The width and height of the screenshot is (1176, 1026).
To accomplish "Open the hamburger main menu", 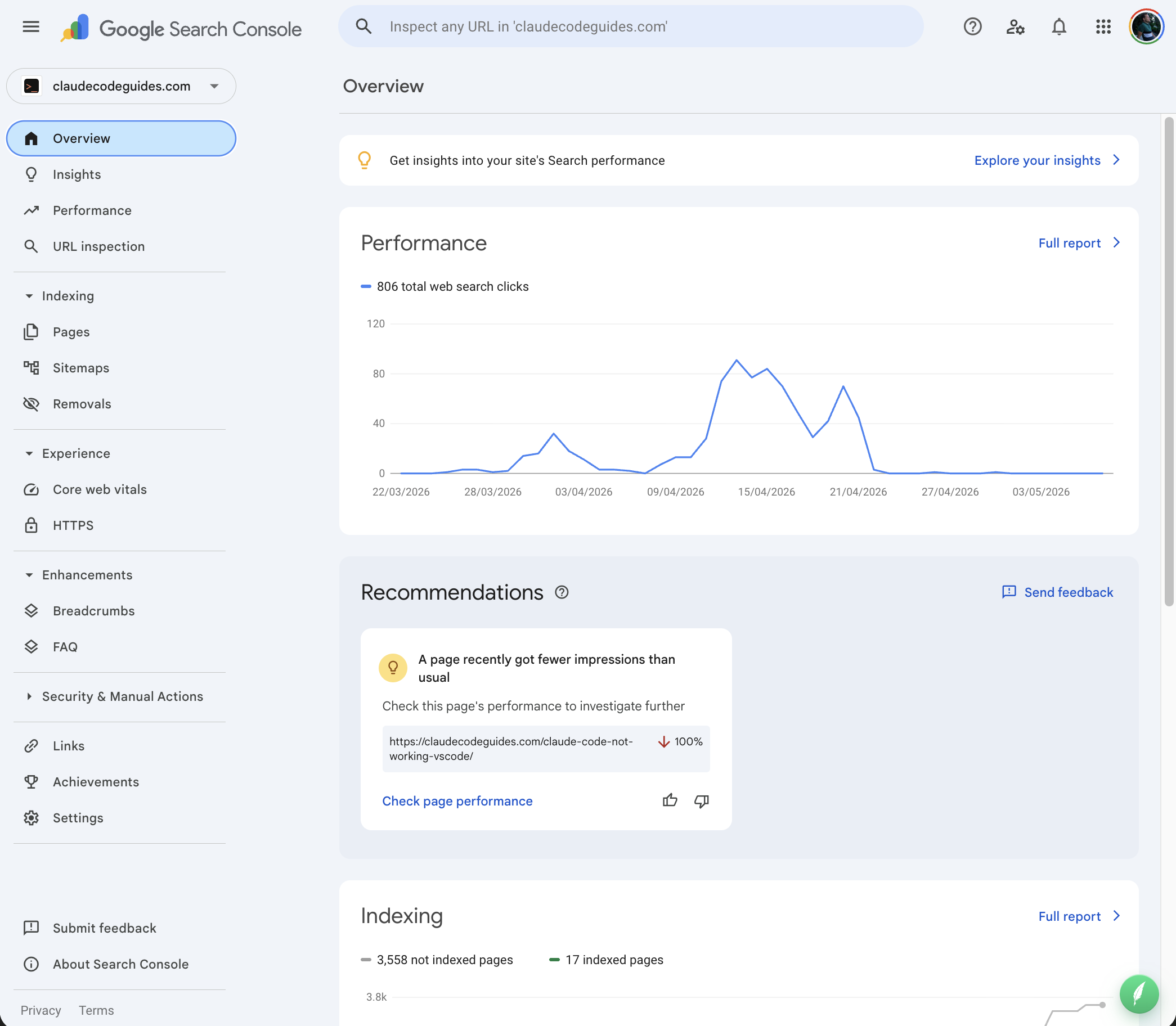I will click(31, 26).
